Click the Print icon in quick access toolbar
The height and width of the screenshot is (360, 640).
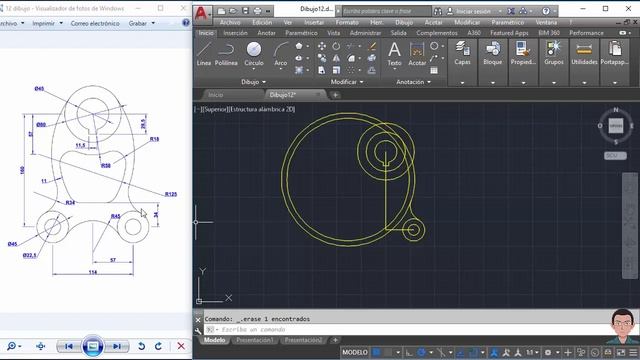(258, 11)
